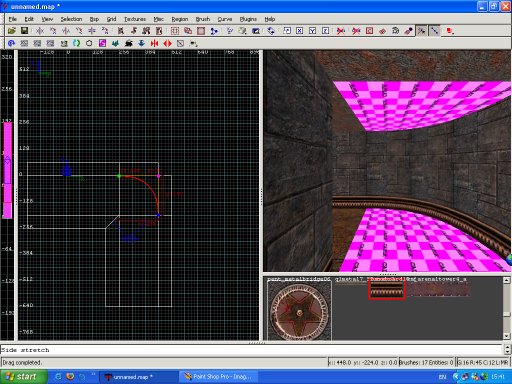Click 'Brushes: 17 Entities: 0' status text

pyautogui.click(x=426, y=362)
